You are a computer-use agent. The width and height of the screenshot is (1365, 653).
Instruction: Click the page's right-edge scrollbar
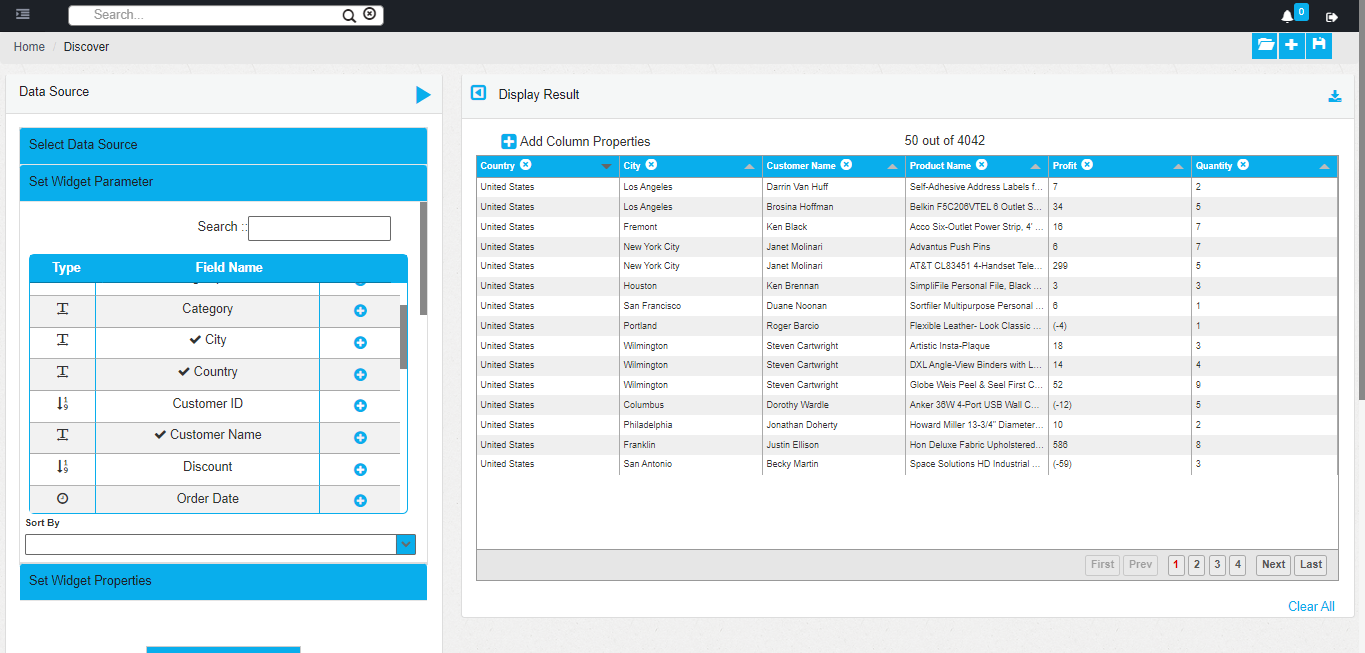tap(1360, 200)
